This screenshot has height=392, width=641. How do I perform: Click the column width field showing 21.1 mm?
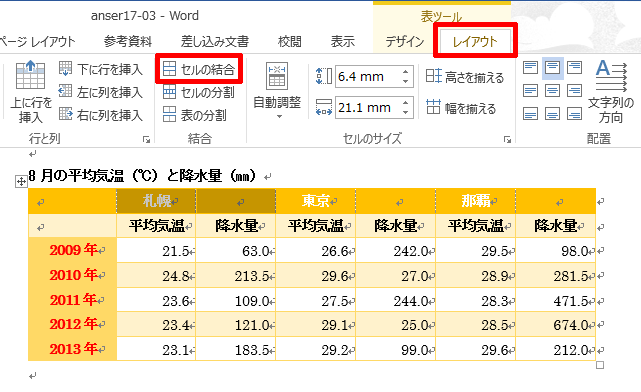368,108
